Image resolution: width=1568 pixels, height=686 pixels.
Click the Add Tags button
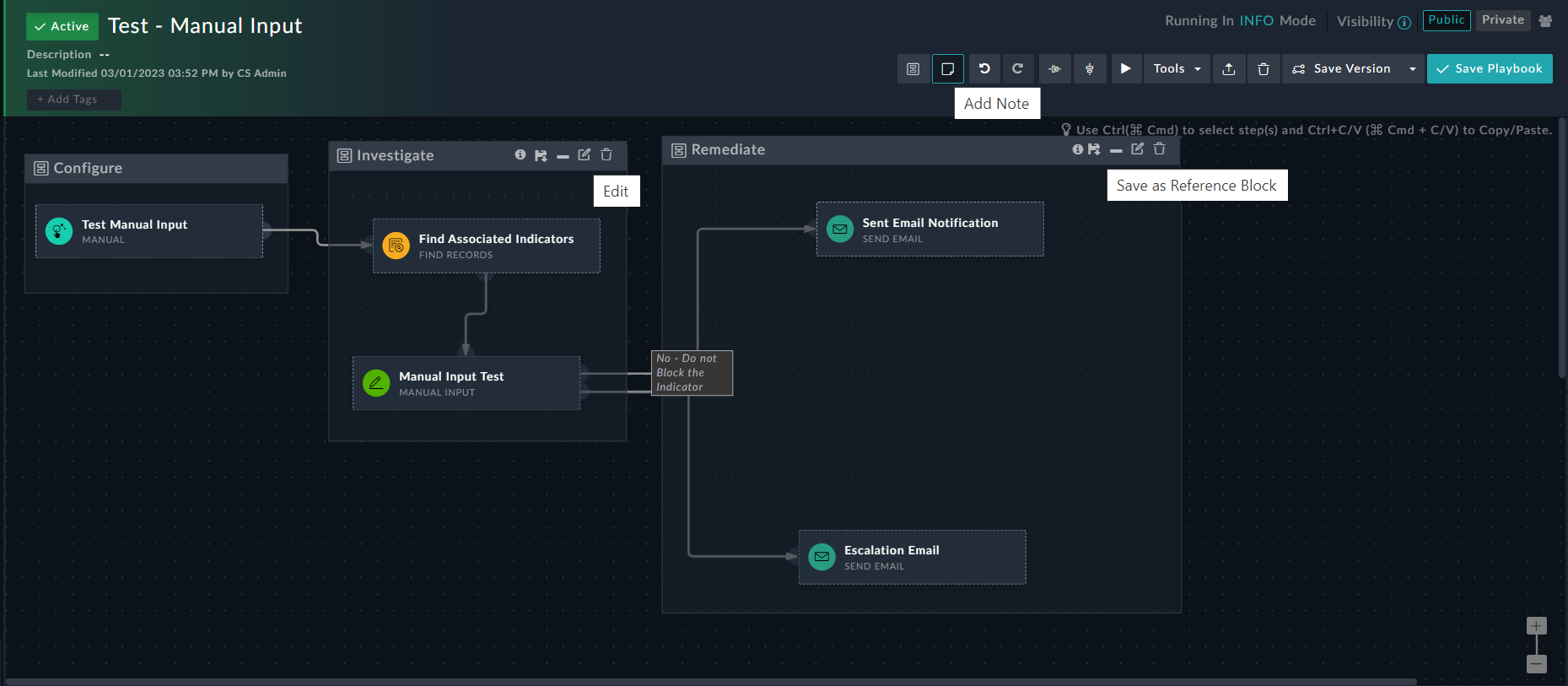click(73, 100)
